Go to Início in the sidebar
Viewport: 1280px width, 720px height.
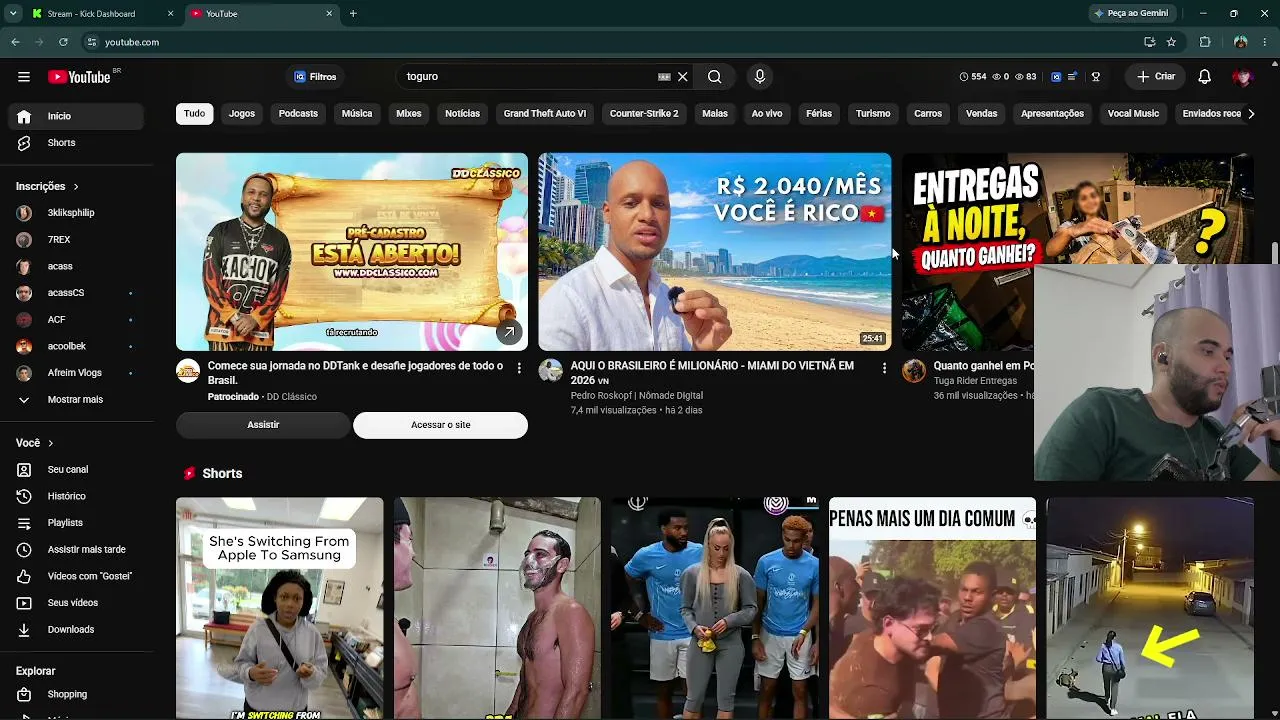(76, 116)
